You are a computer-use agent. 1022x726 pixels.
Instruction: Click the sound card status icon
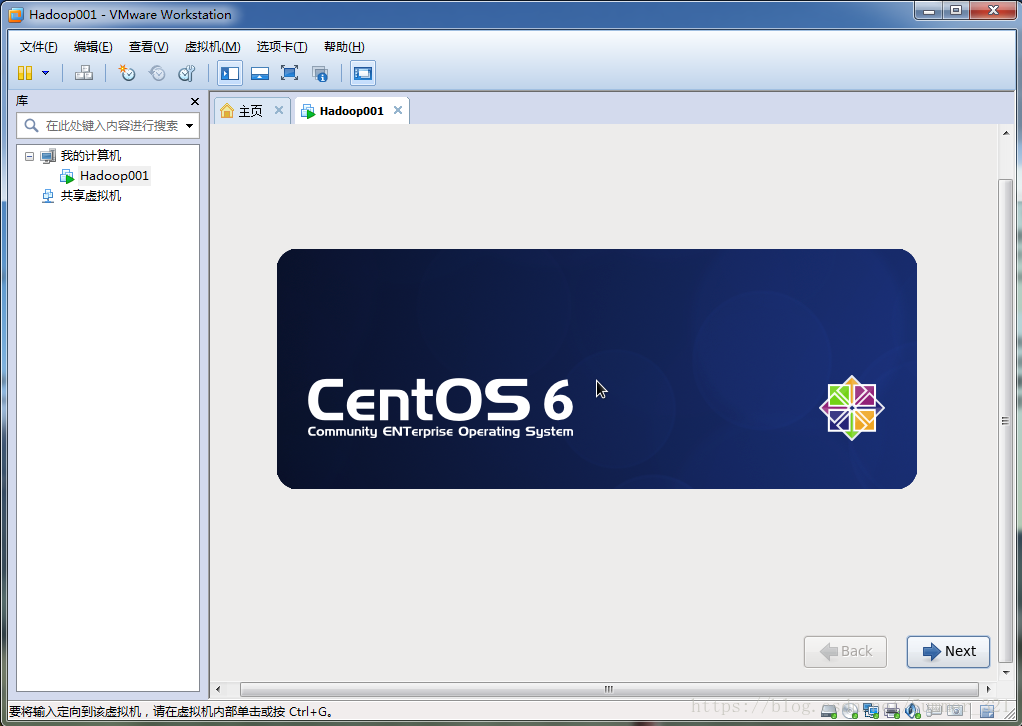pos(912,711)
